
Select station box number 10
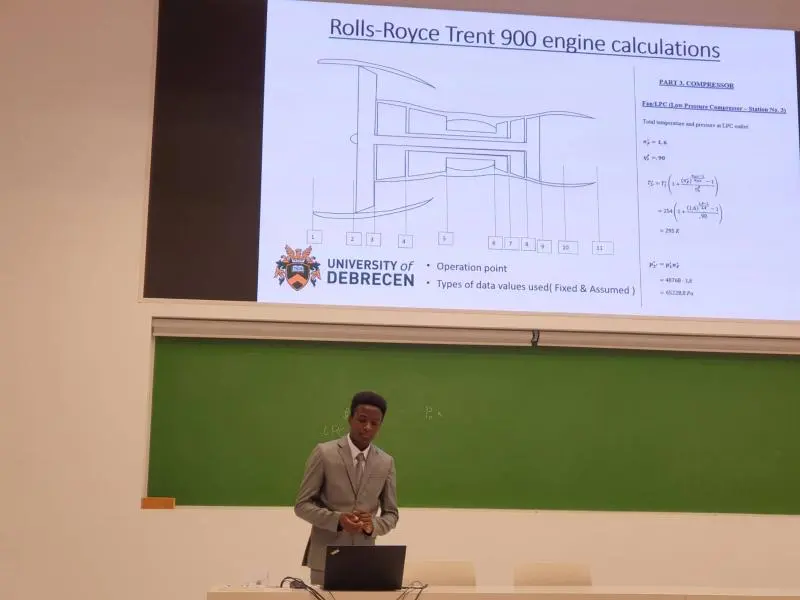click(x=567, y=247)
